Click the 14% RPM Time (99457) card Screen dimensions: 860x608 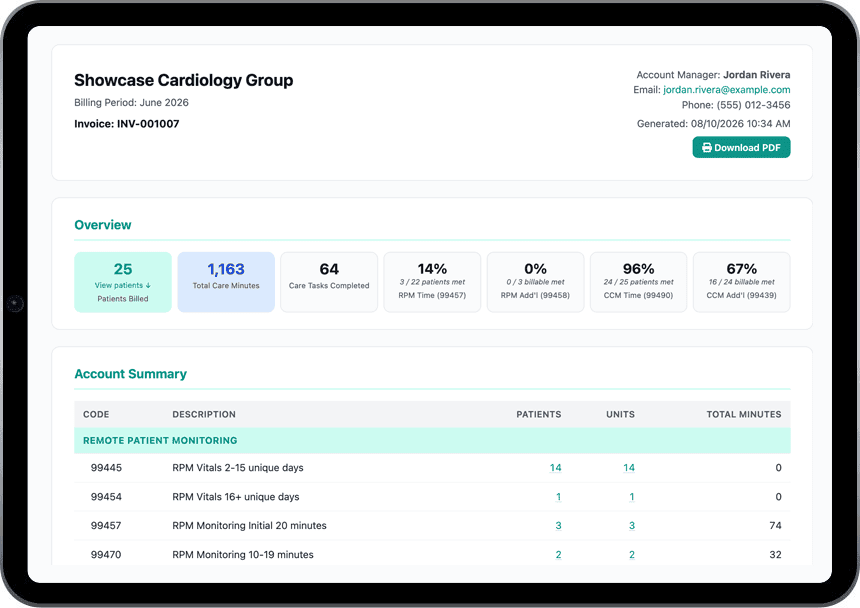click(432, 282)
